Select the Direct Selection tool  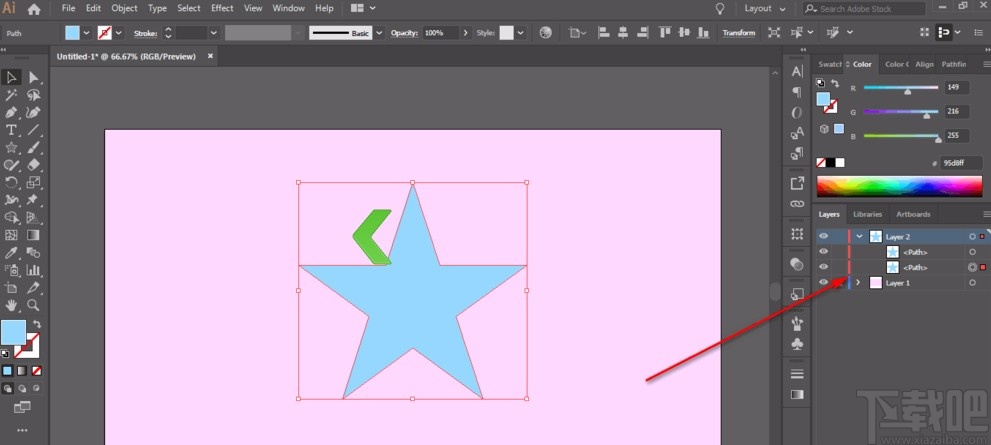pos(33,77)
